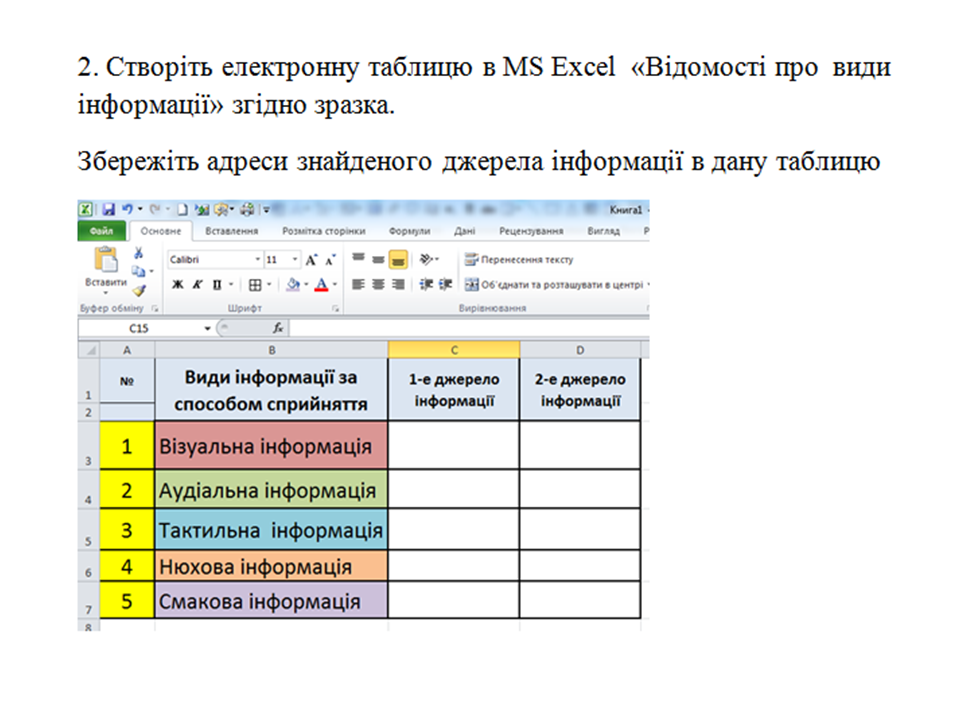Click the red Font Color A swatch
960x720 pixels.
click(321, 285)
